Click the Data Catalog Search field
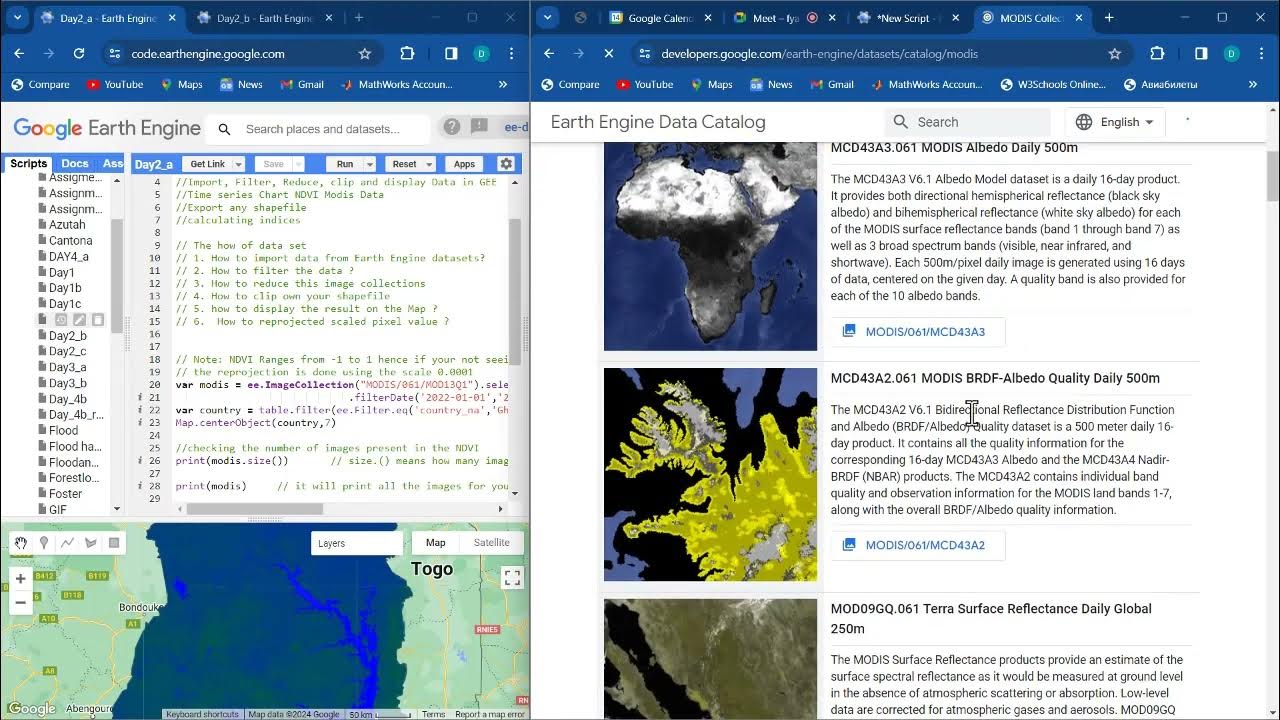The width and height of the screenshot is (1280, 720). pyautogui.click(x=968, y=122)
